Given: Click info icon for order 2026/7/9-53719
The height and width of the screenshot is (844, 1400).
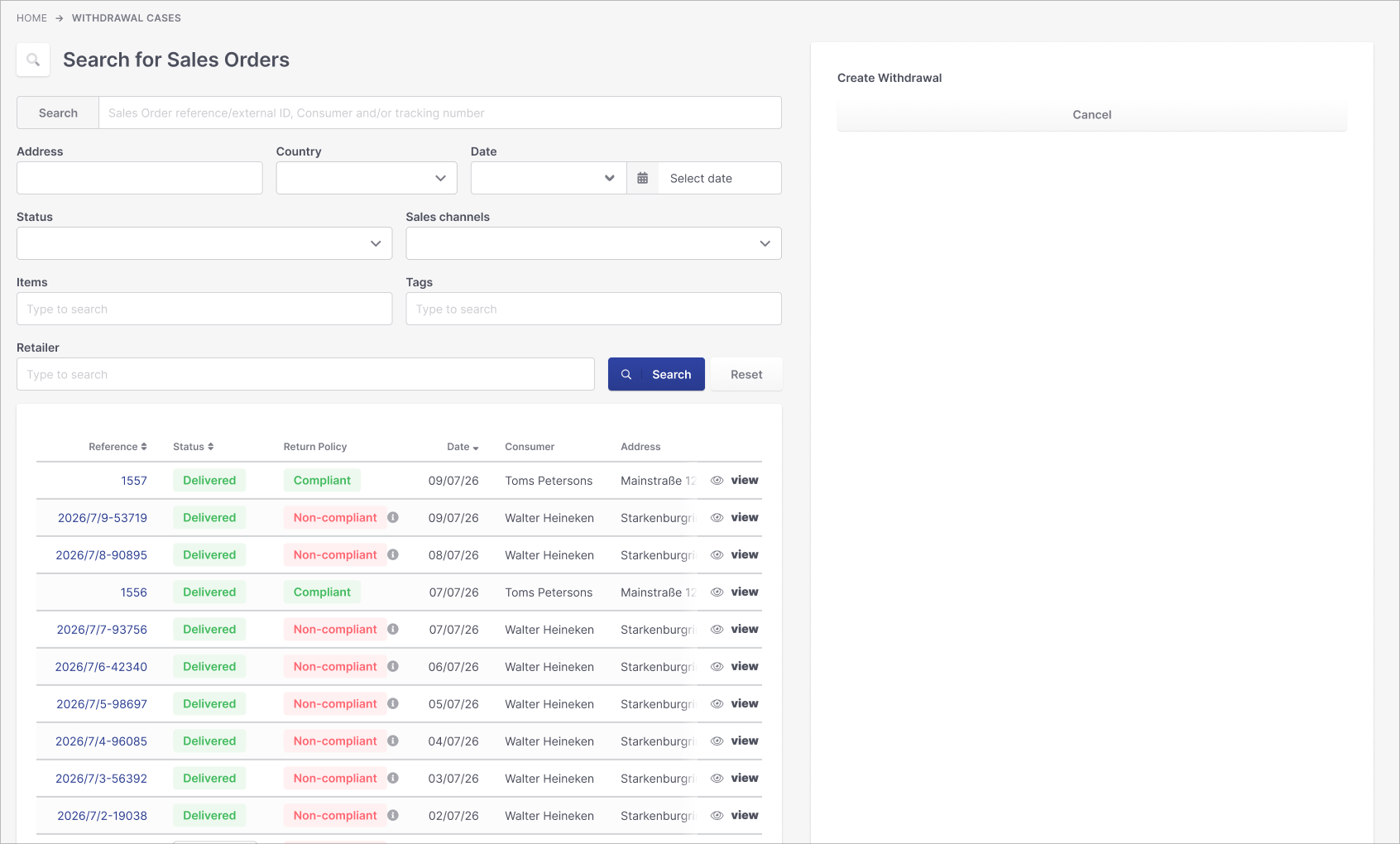Looking at the screenshot, I should (x=393, y=517).
